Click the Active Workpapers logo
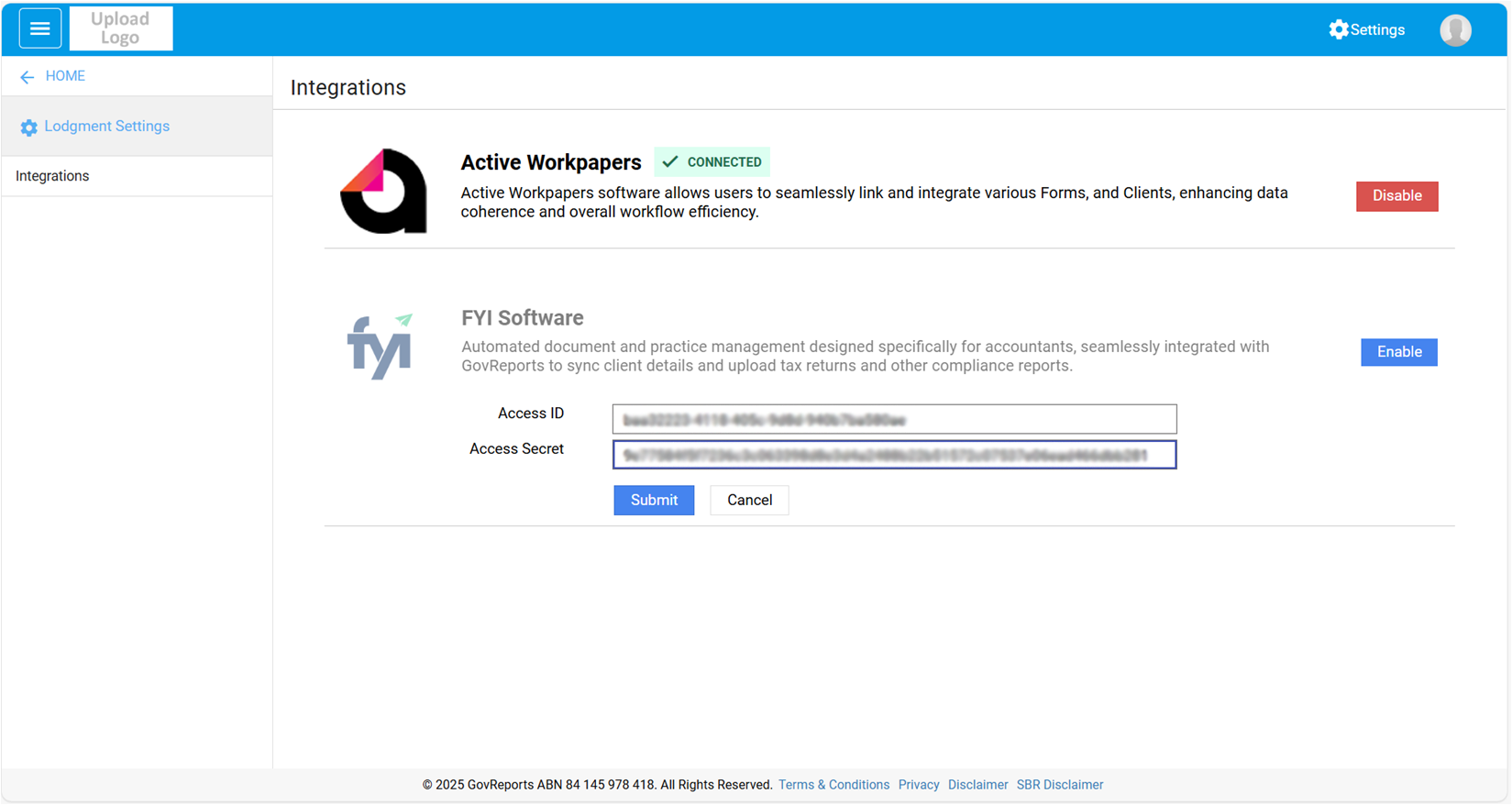Viewport: 1512px width, 805px height. (x=383, y=191)
